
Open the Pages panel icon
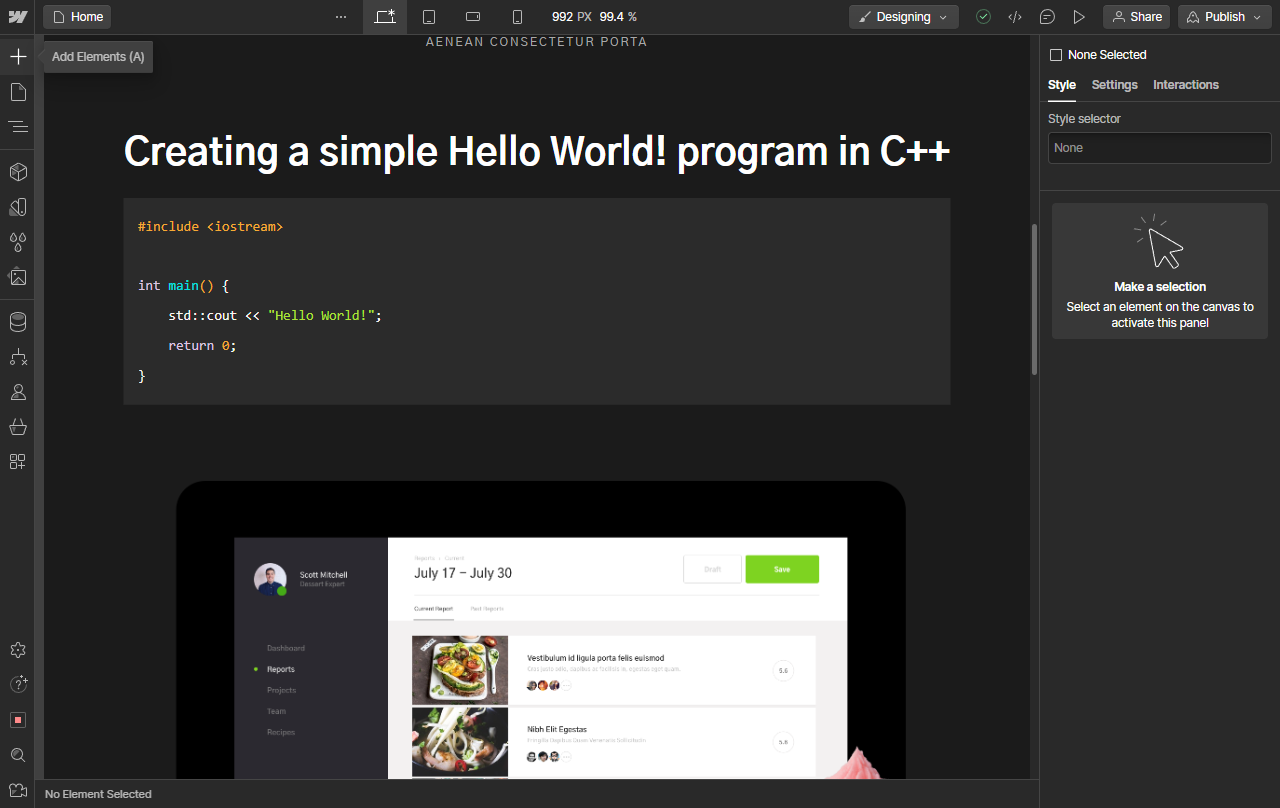[18, 92]
